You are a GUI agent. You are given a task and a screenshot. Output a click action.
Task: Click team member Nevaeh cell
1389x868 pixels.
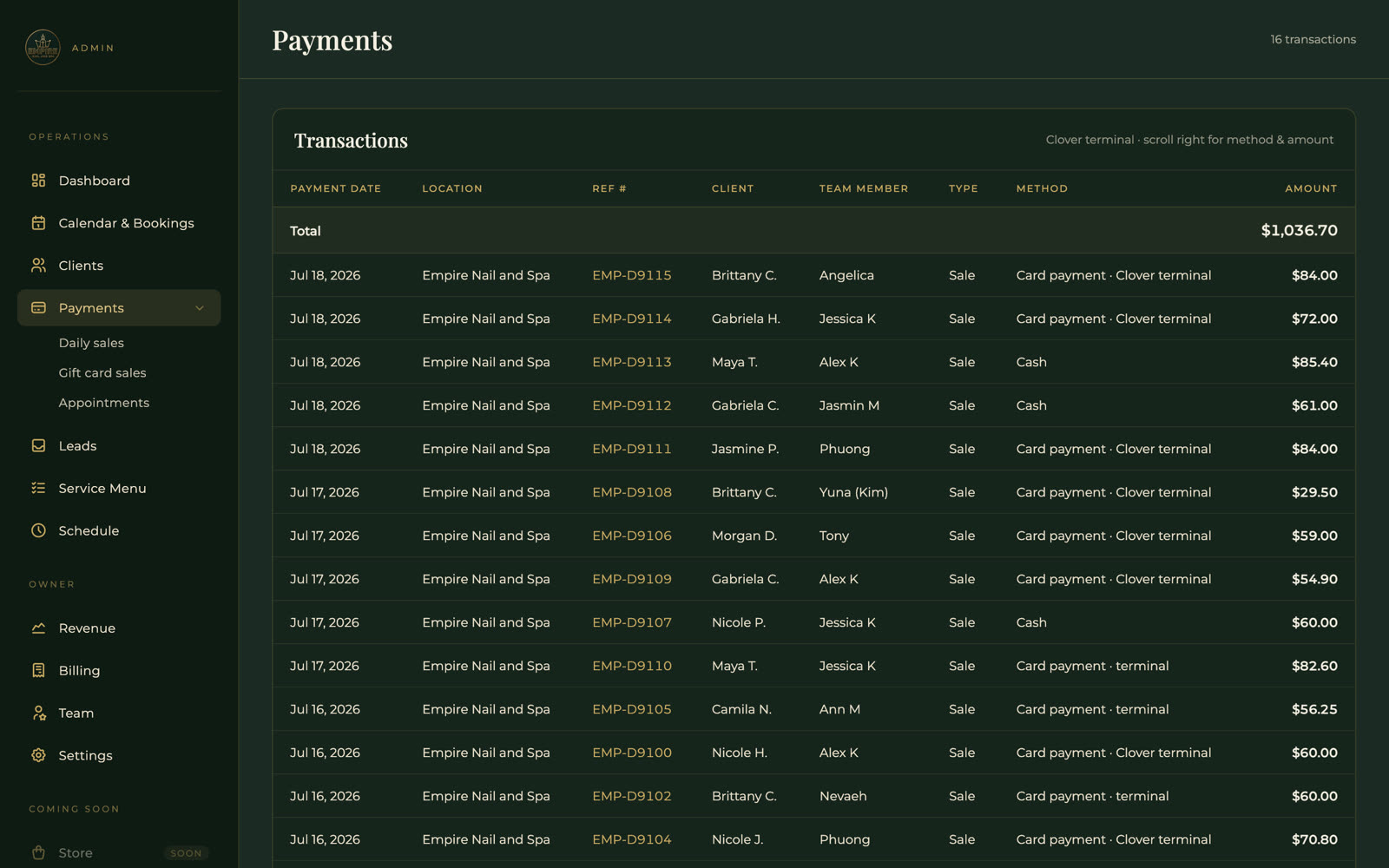coord(843,796)
